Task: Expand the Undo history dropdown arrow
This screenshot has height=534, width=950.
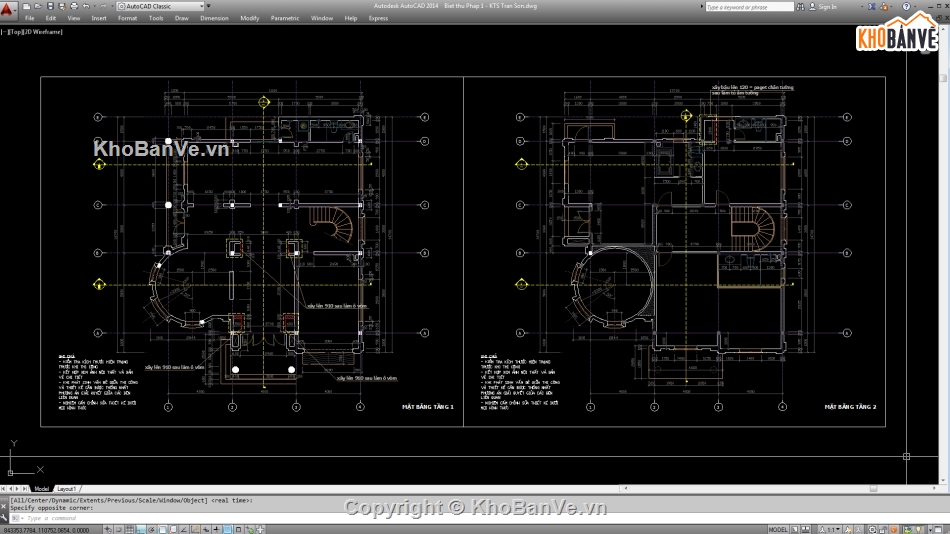Action: 95,6
